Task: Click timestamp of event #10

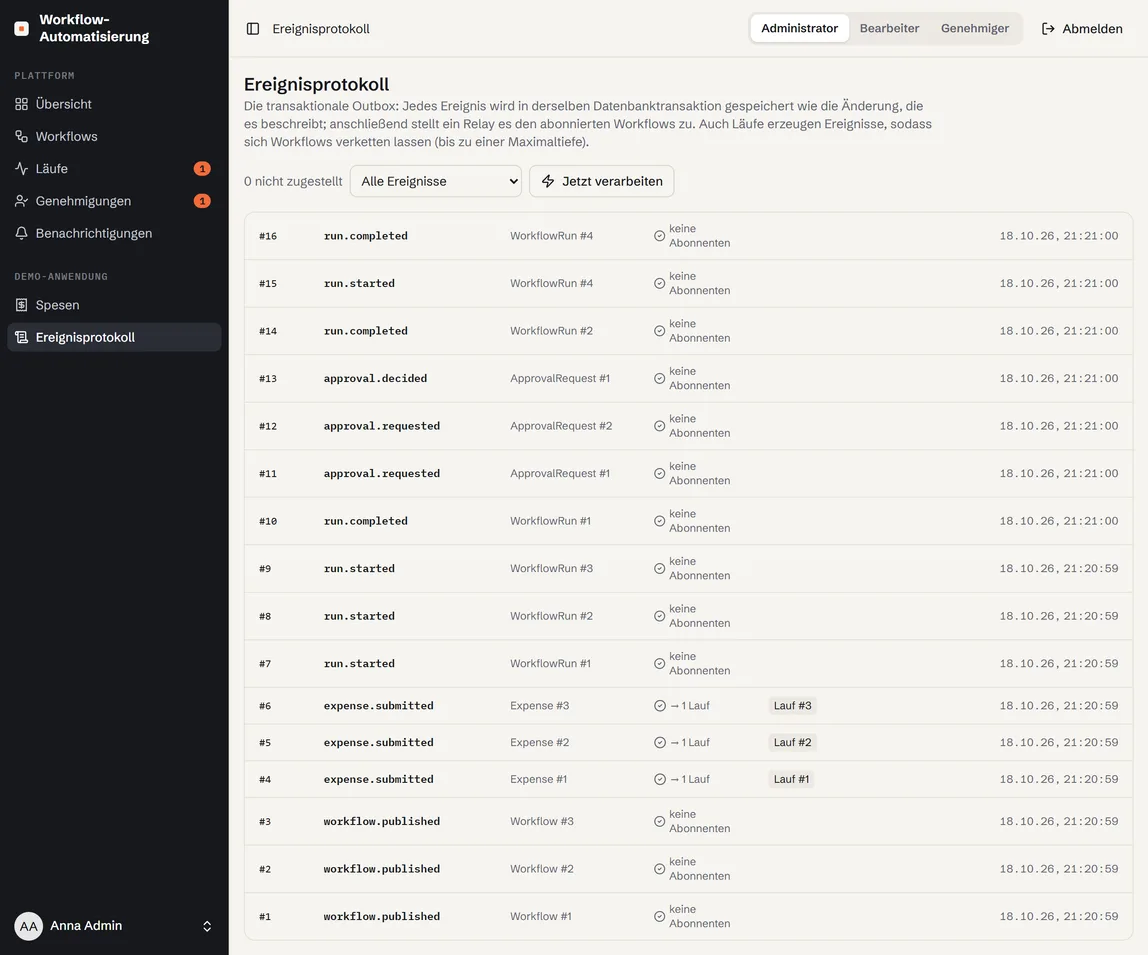Action: 1059,521
